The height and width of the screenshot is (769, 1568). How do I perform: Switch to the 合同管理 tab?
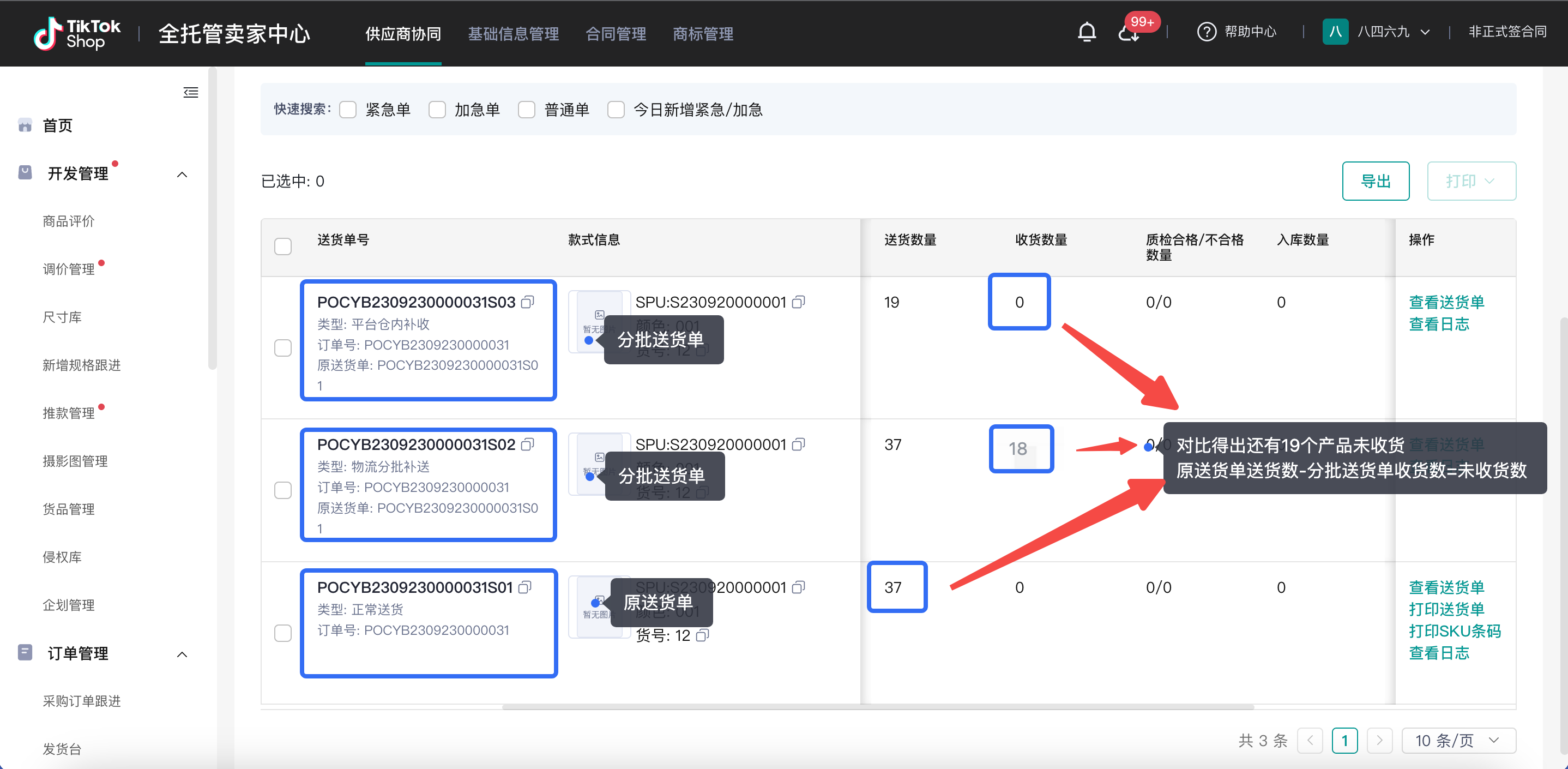[x=616, y=34]
